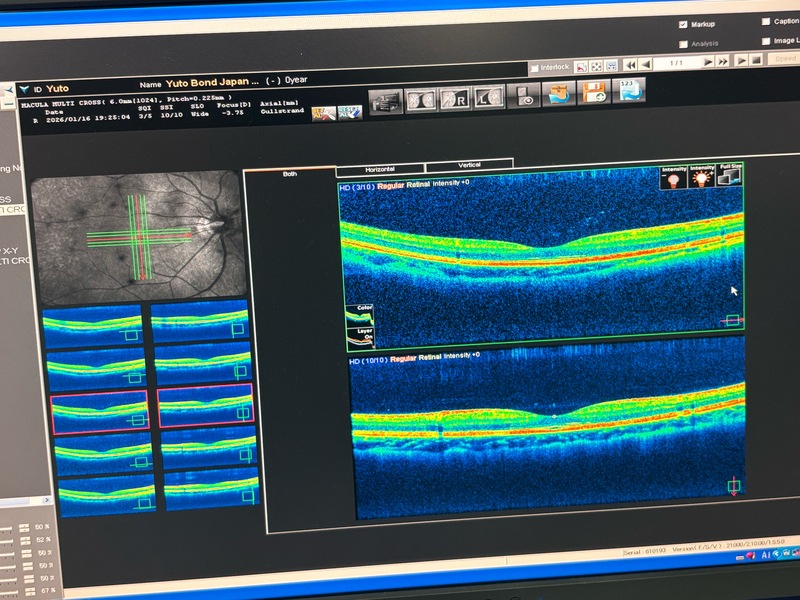This screenshot has height=600, width=800.
Task: Toggle the Markup checkbox
Action: pyautogui.click(x=683, y=24)
